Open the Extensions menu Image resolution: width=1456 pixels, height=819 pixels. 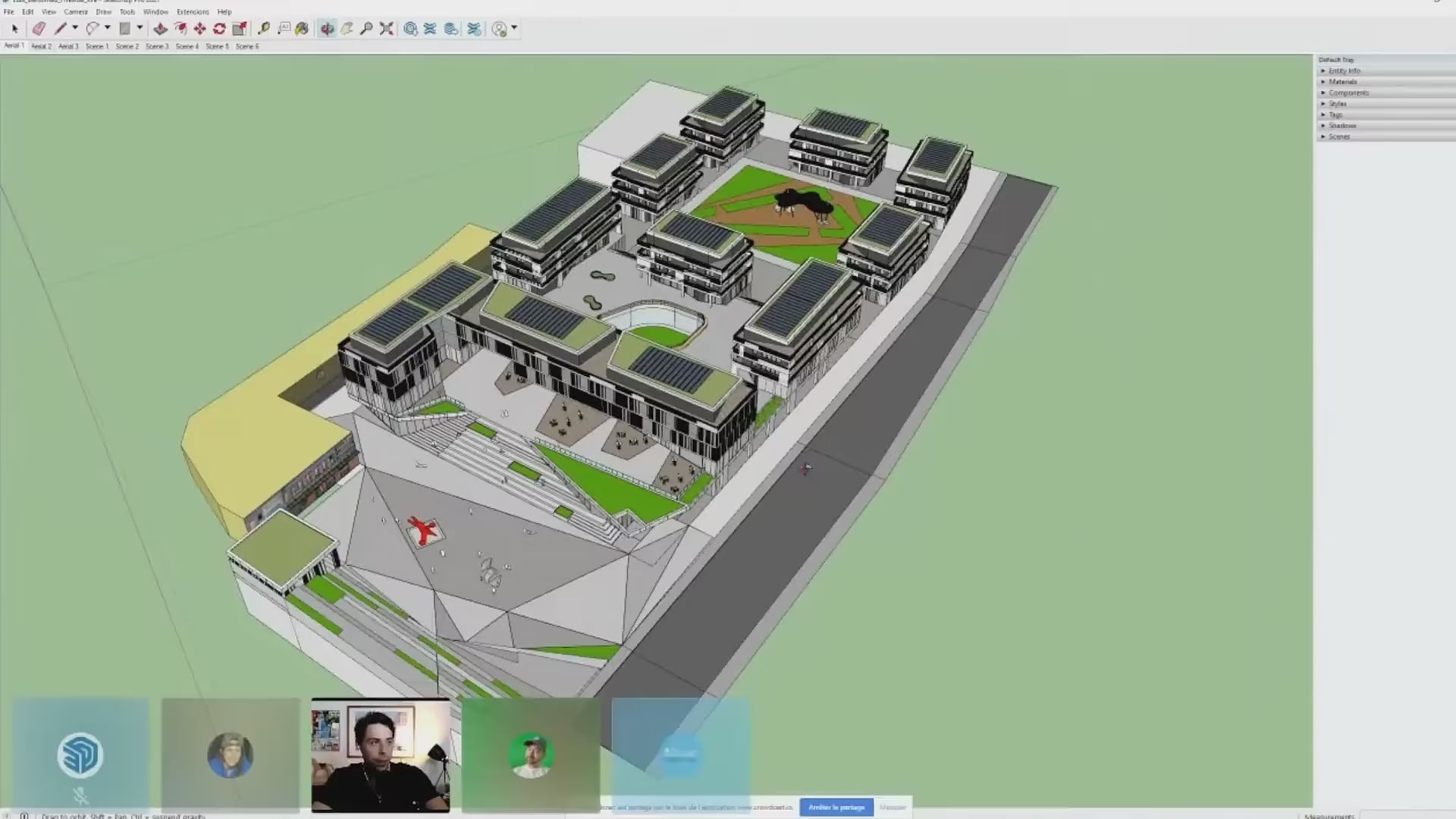click(x=193, y=12)
